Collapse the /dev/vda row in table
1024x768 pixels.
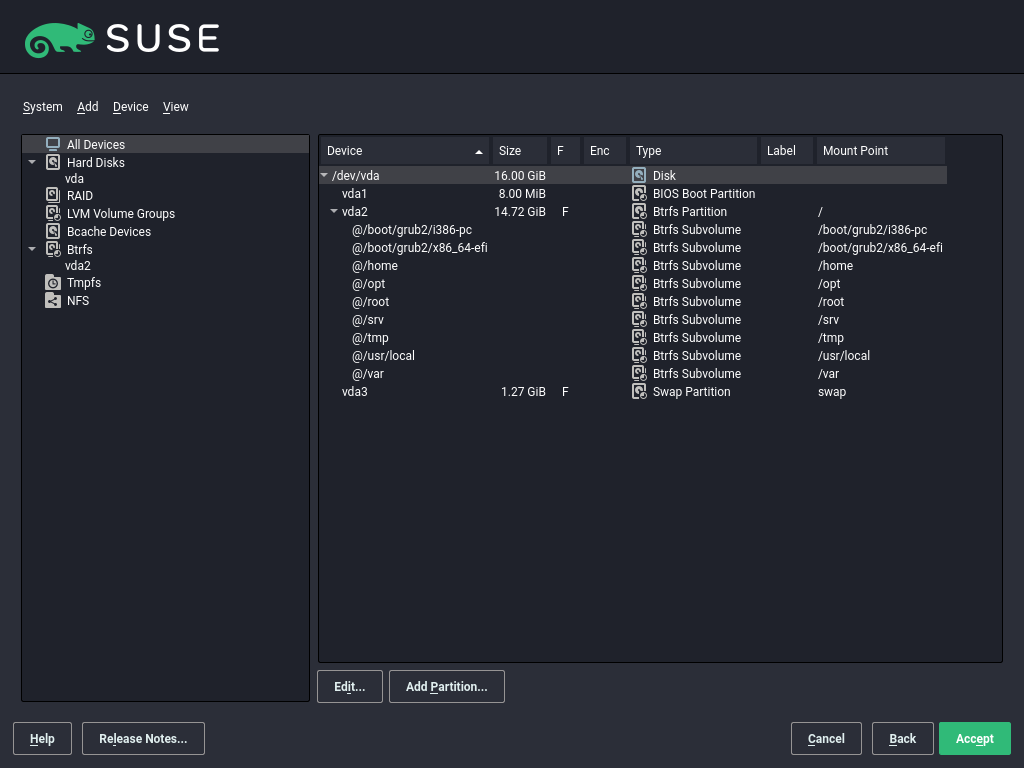click(x=324, y=176)
